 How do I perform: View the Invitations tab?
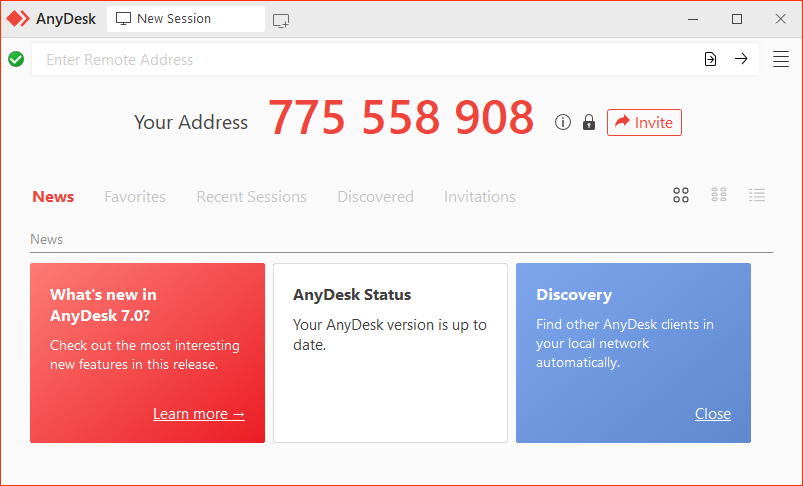click(480, 197)
